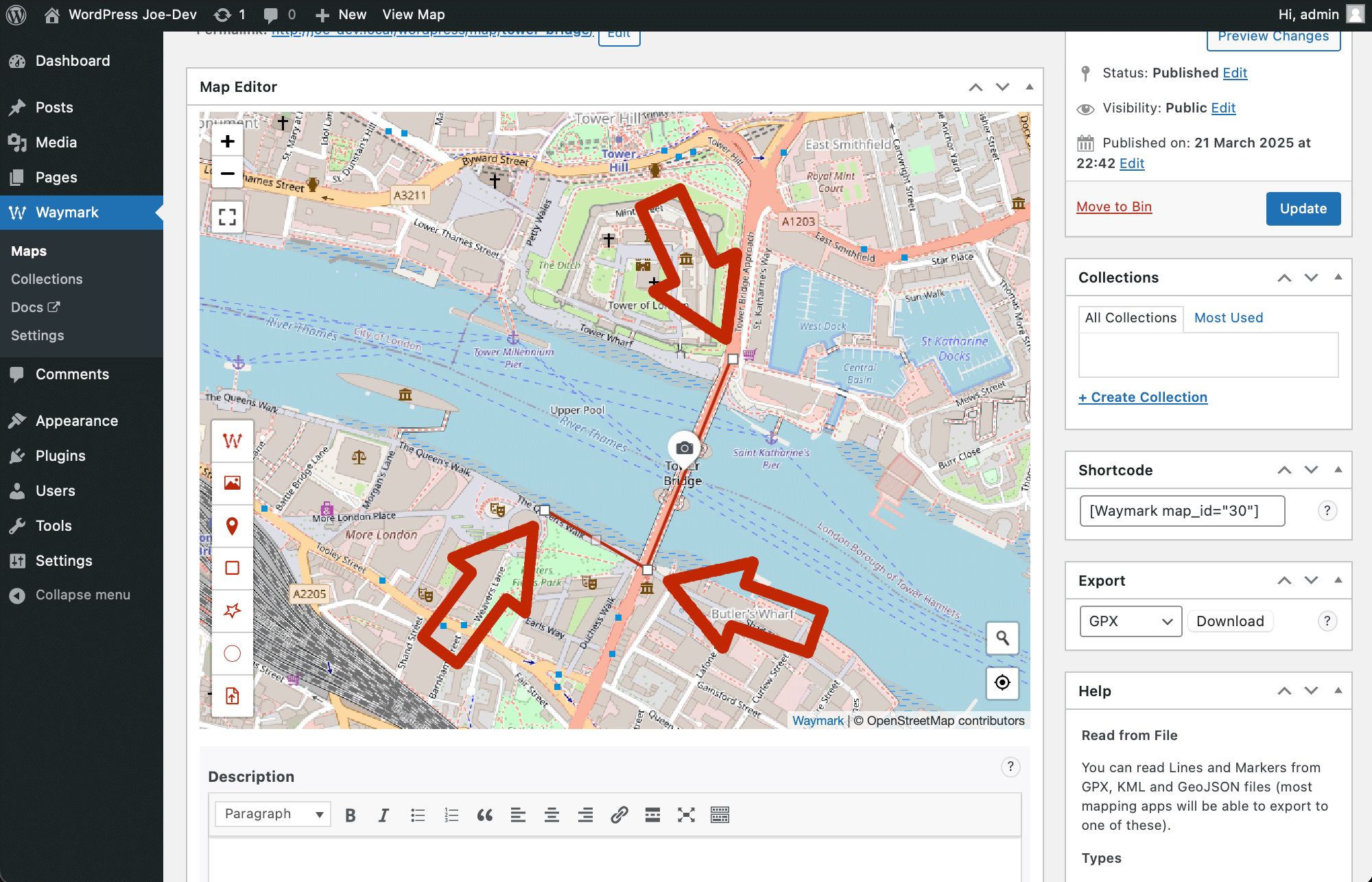Image resolution: width=1372 pixels, height=882 pixels.
Task: Toggle the Help panel collapse triangle
Action: pyautogui.click(x=1338, y=691)
